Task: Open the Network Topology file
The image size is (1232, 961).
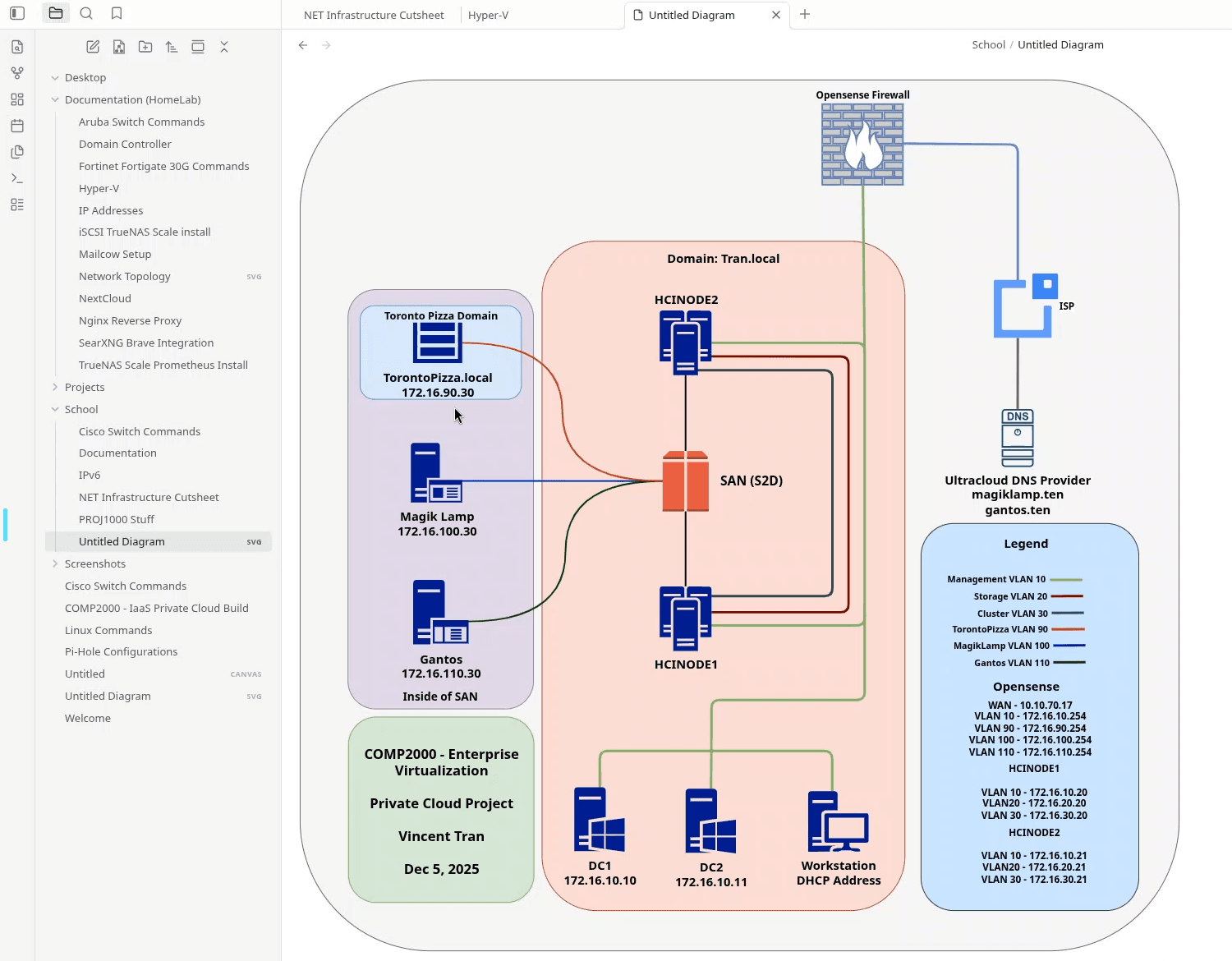Action: (125, 276)
